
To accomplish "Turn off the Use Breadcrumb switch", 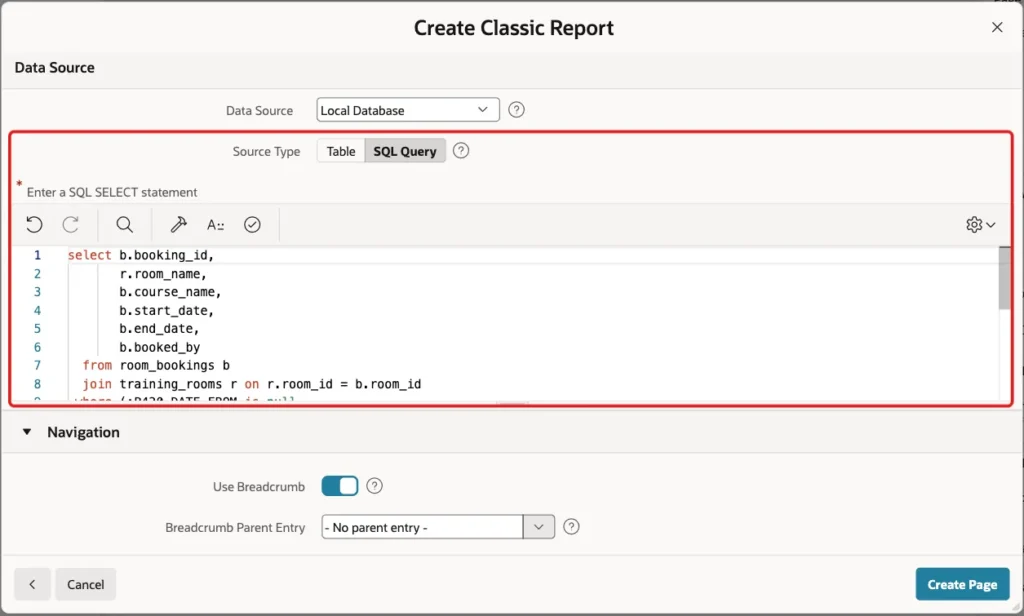I will coord(340,486).
